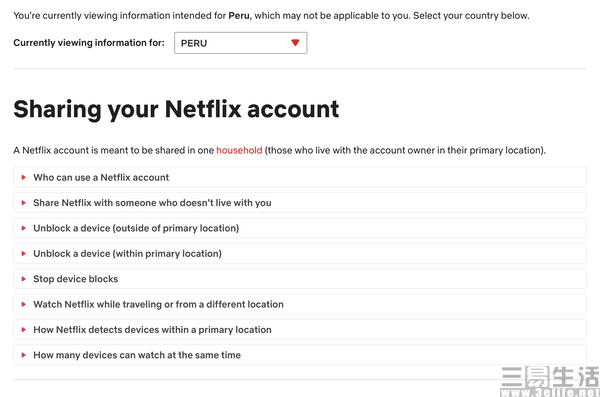Click the "Currently viewing information for:" label
The width and height of the screenshot is (600, 397).
click(89, 43)
